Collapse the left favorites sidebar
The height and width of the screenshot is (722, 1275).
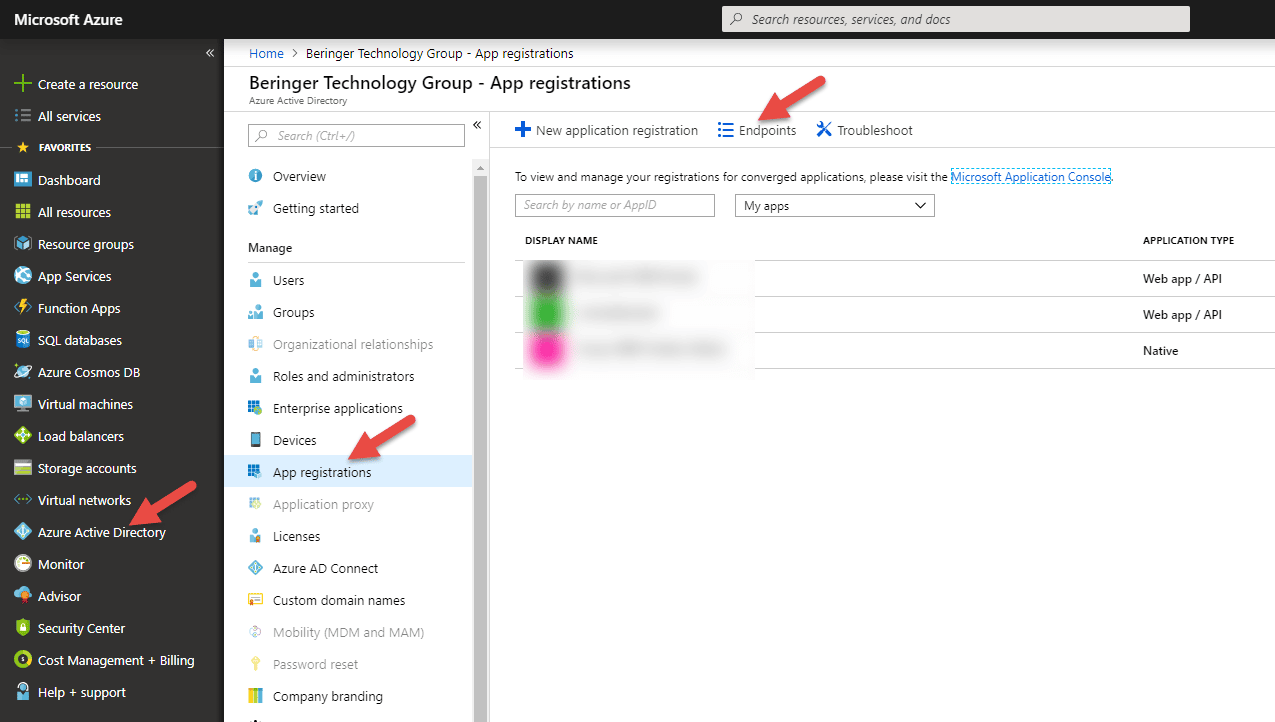(210, 53)
